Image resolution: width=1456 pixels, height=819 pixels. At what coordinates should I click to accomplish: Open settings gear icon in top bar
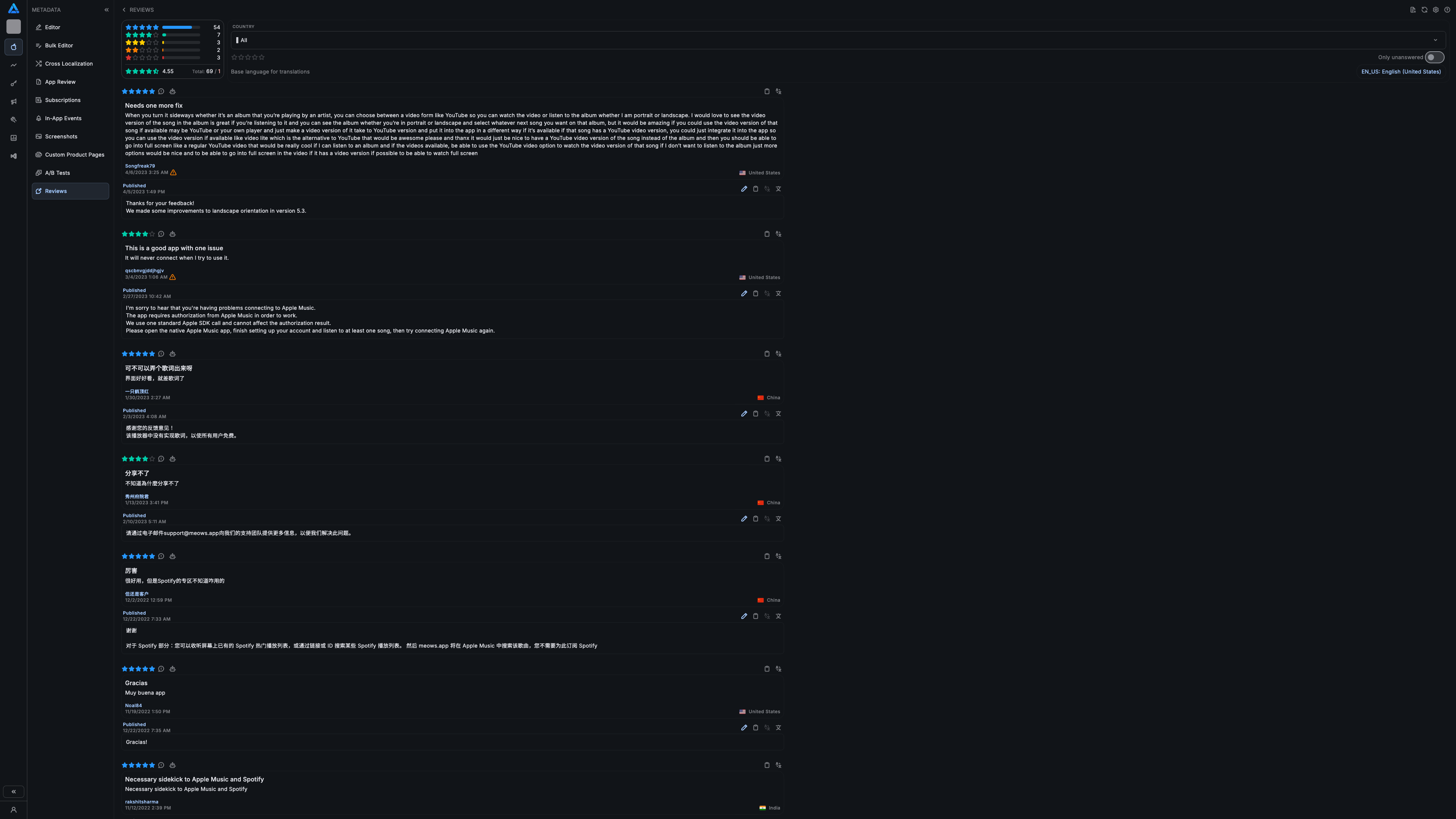pyautogui.click(x=1436, y=9)
